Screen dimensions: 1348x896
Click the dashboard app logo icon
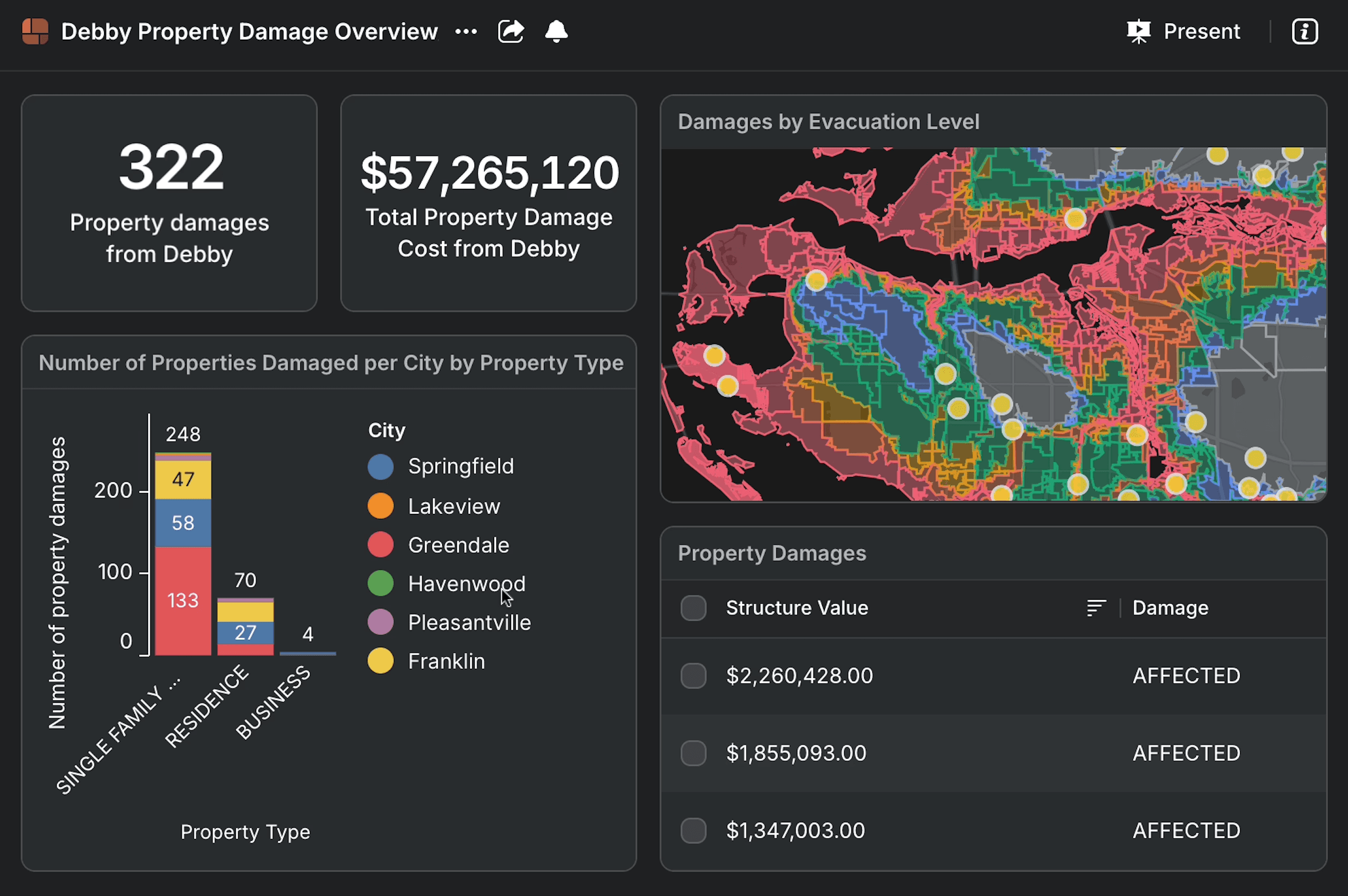pos(35,32)
